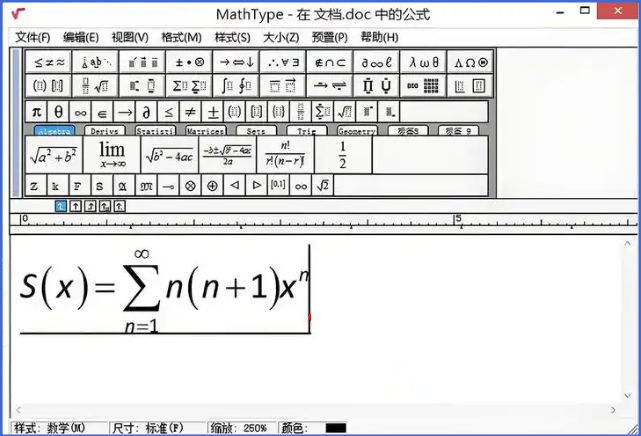Screen dimensions: 641x436
Task: Insert the square root of a²+b² expression
Action: (54, 155)
